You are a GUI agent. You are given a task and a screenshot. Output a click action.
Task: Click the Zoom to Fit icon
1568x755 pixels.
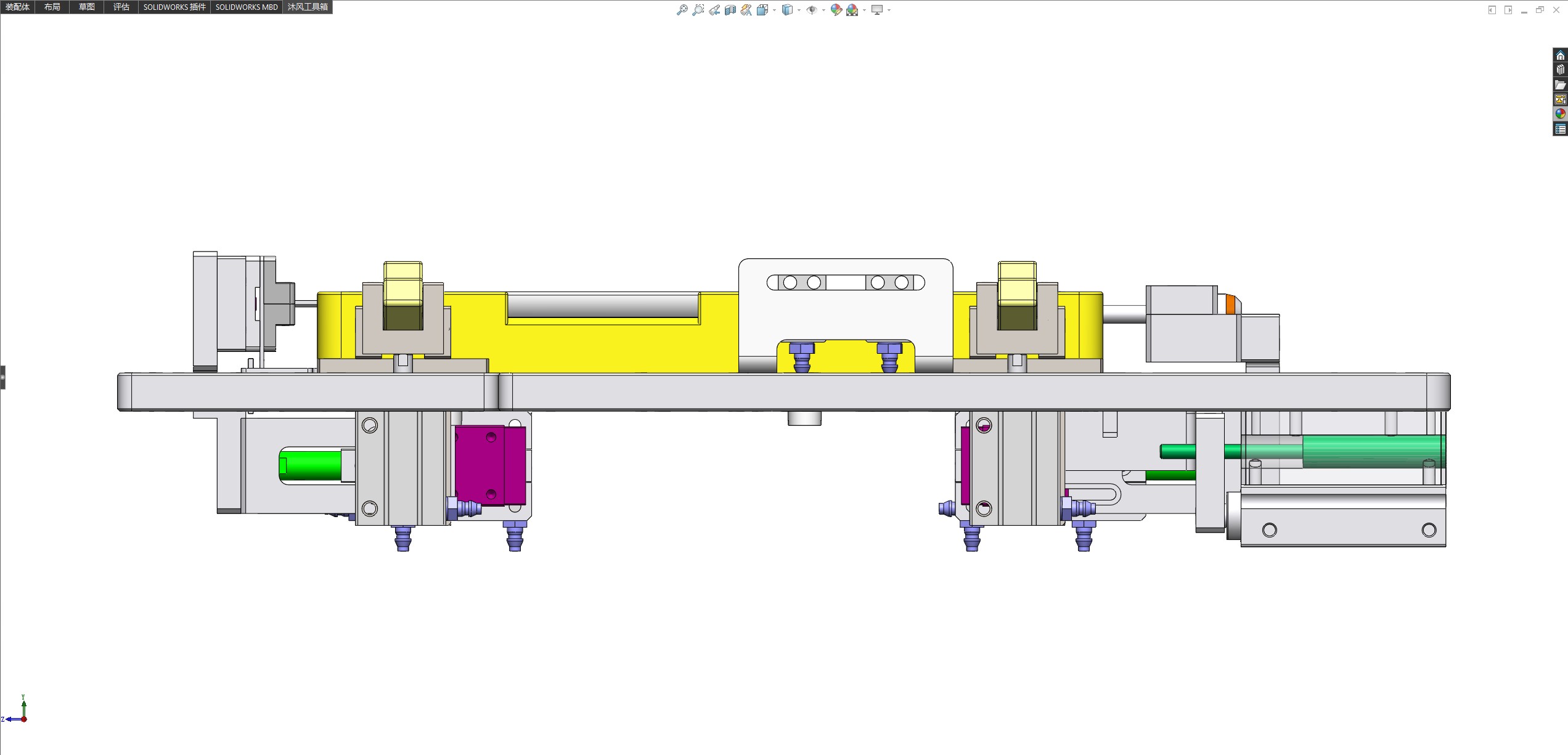(682, 10)
